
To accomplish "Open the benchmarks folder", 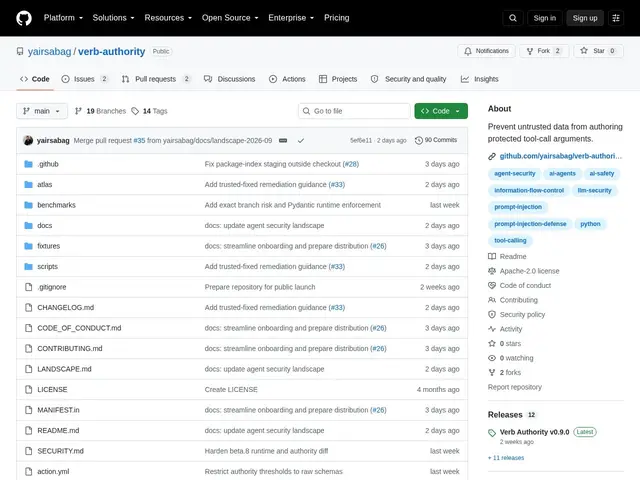I will [x=56, y=205].
